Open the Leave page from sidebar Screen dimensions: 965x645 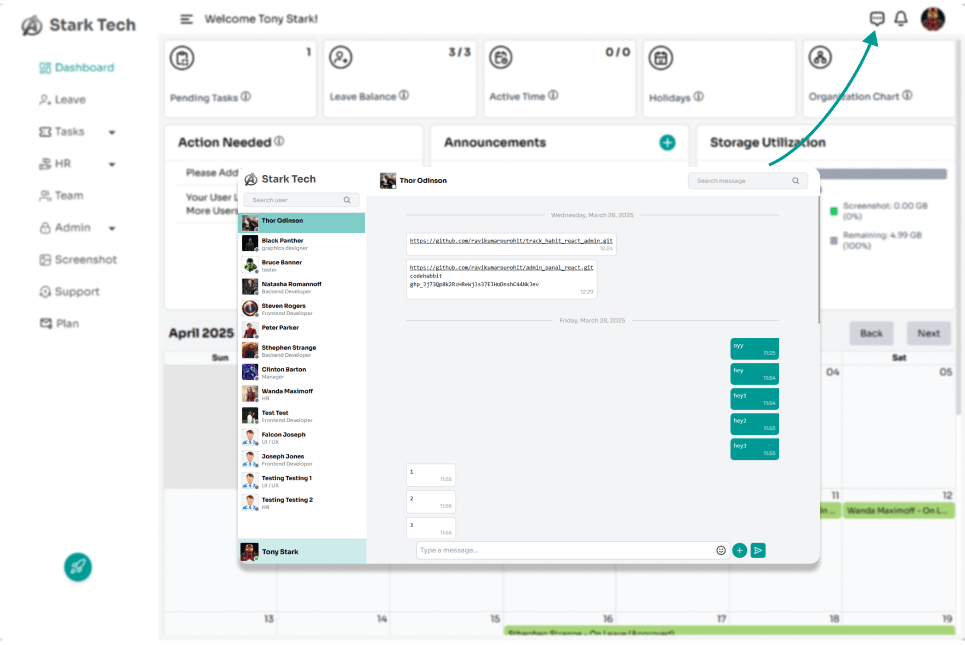click(70, 100)
